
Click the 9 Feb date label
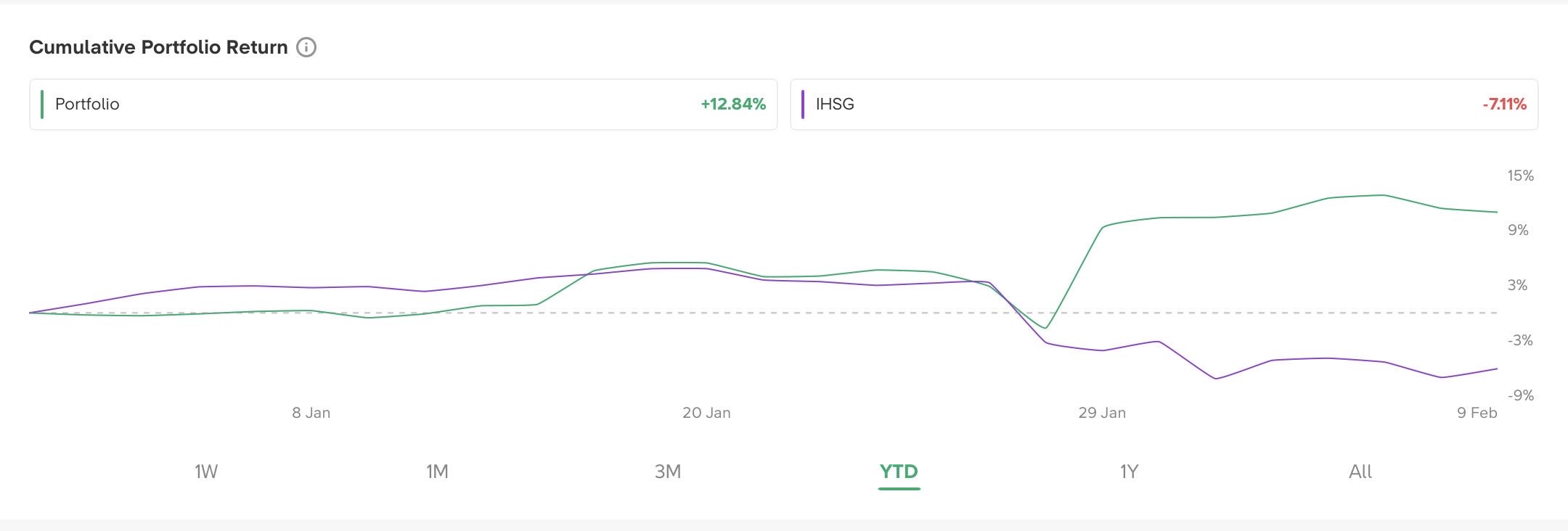1477,413
